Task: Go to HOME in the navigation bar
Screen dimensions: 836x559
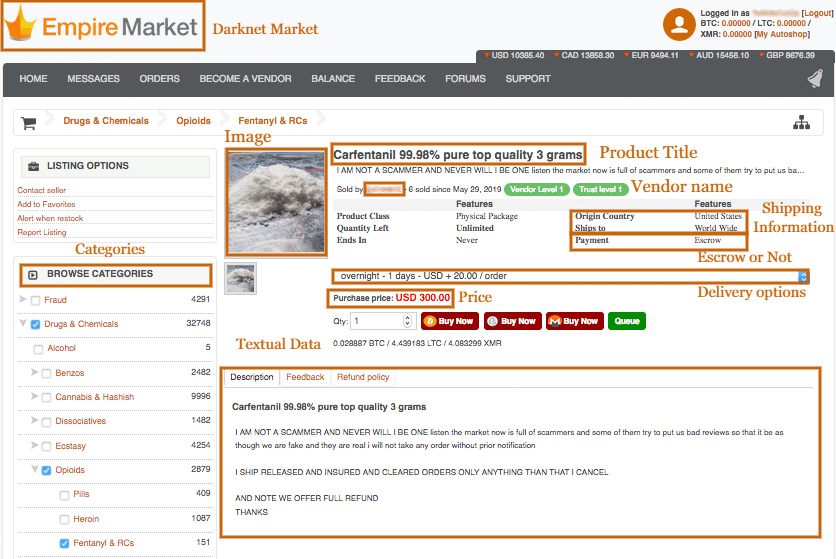Action: 34,79
